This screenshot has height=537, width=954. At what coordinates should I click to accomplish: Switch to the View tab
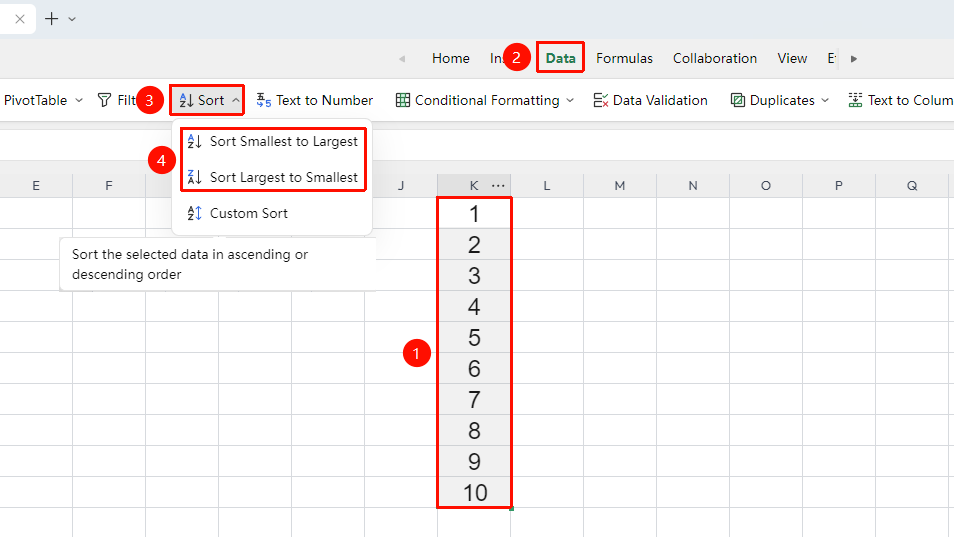(x=792, y=58)
